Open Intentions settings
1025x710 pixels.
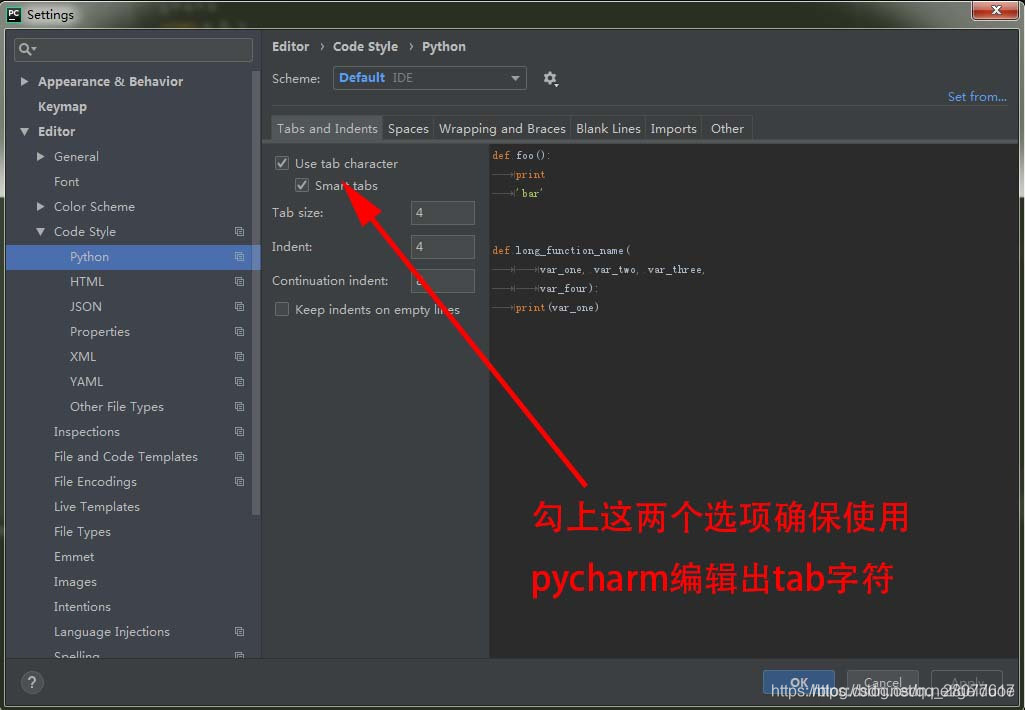(x=82, y=607)
